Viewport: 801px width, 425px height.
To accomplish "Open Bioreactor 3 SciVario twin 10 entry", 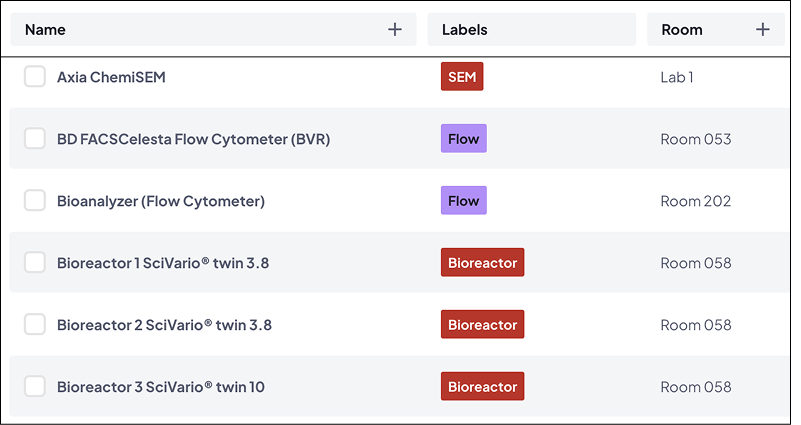I will pyautogui.click(x=160, y=387).
